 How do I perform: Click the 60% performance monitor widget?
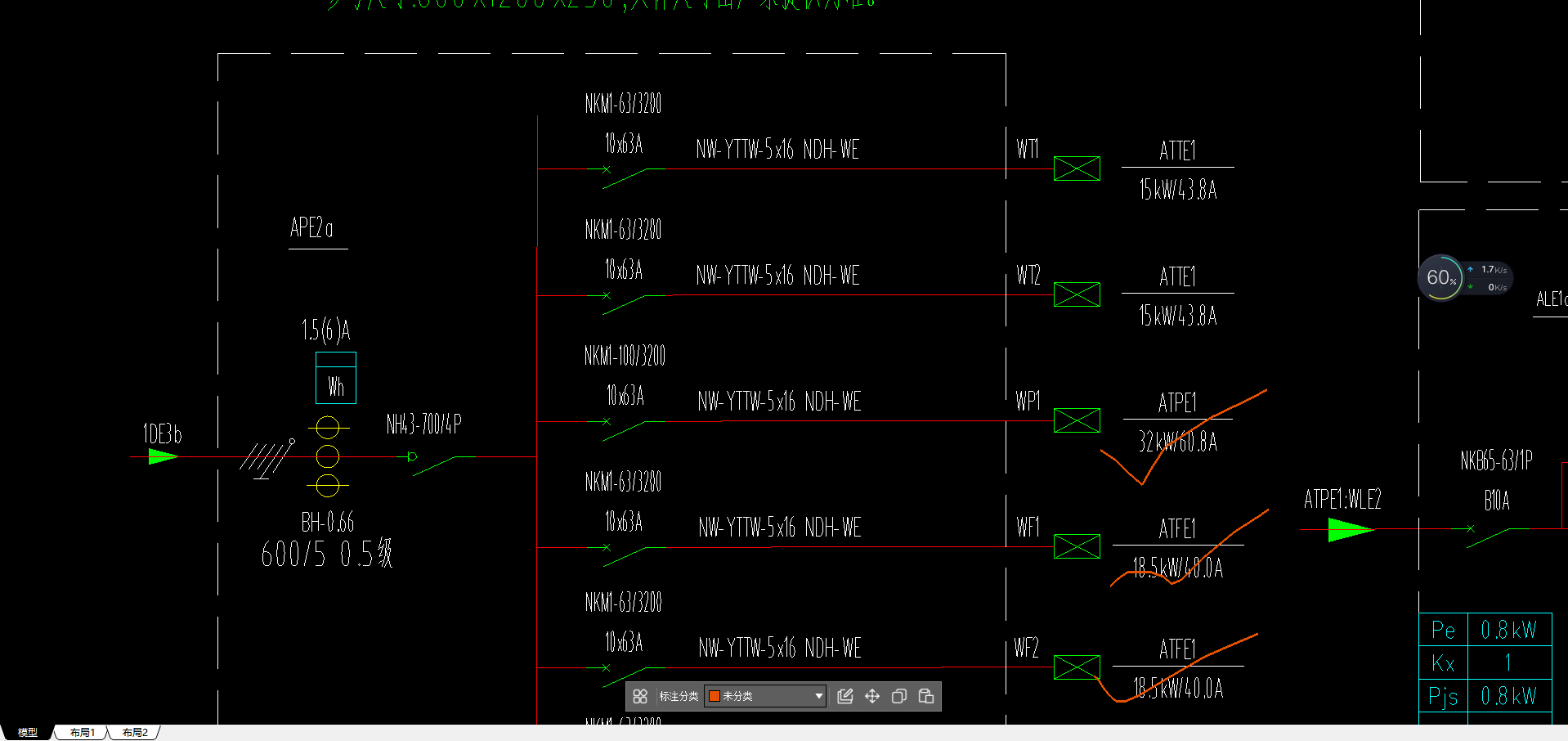click(x=1440, y=277)
